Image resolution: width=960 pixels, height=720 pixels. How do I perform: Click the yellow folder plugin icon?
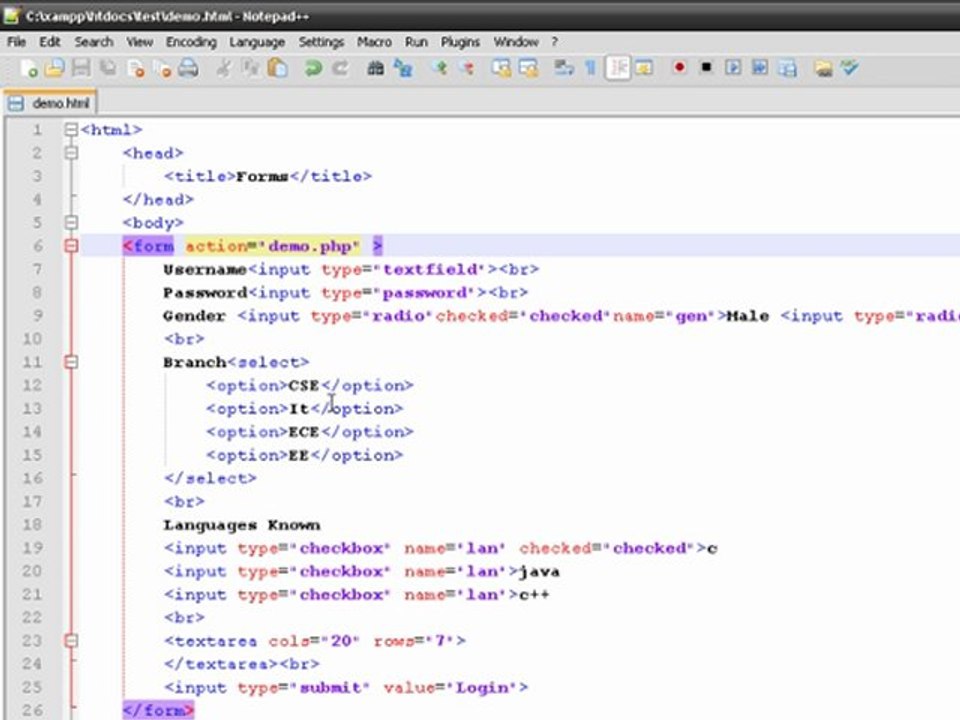pyautogui.click(x=823, y=68)
